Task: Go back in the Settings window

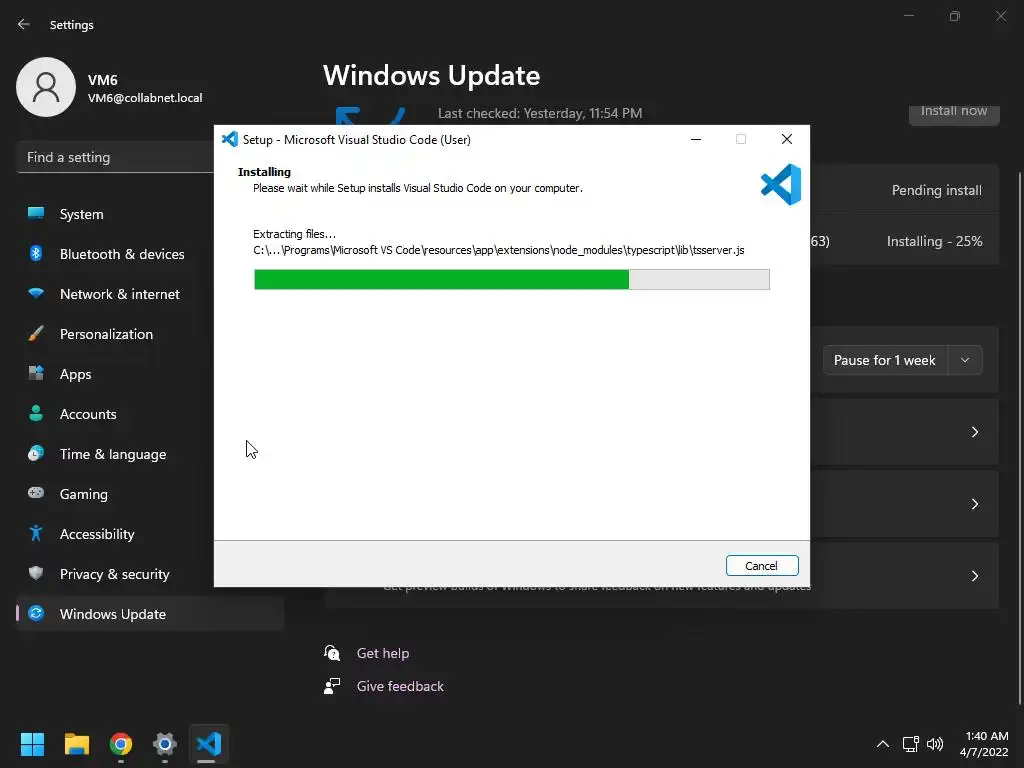Action: (24, 24)
